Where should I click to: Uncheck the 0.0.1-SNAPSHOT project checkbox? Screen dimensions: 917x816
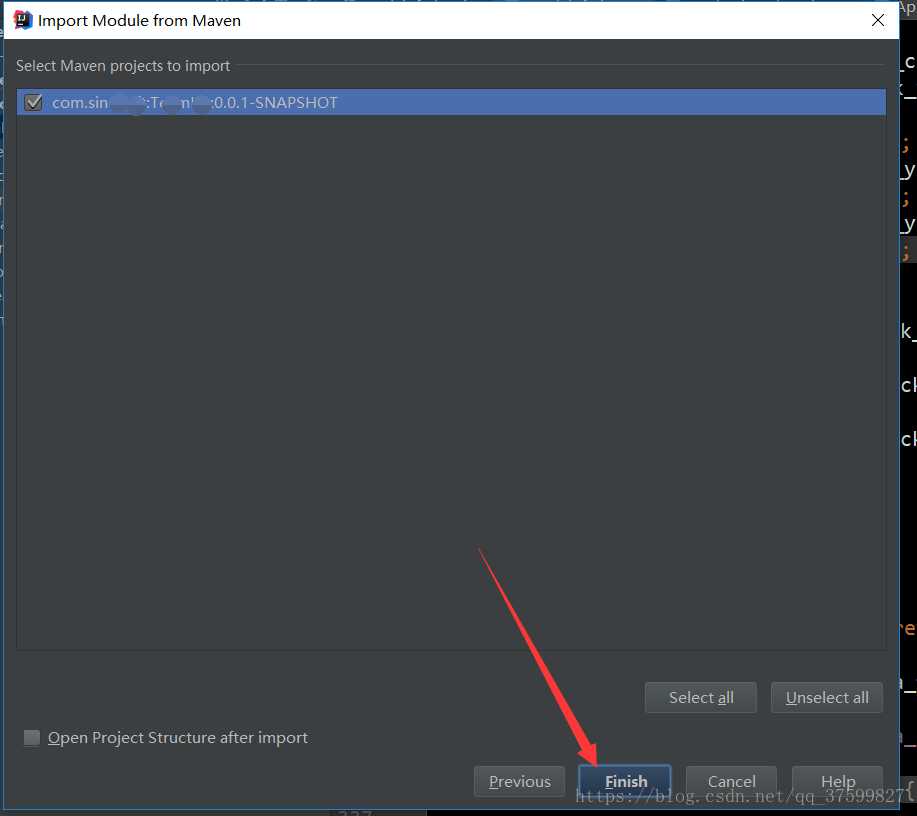[x=33, y=102]
